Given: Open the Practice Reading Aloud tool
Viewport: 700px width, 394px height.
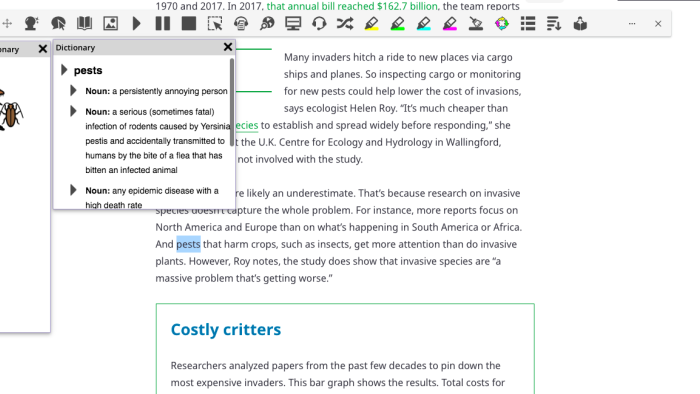Looking at the screenshot, I should pyautogui.click(x=580, y=24).
